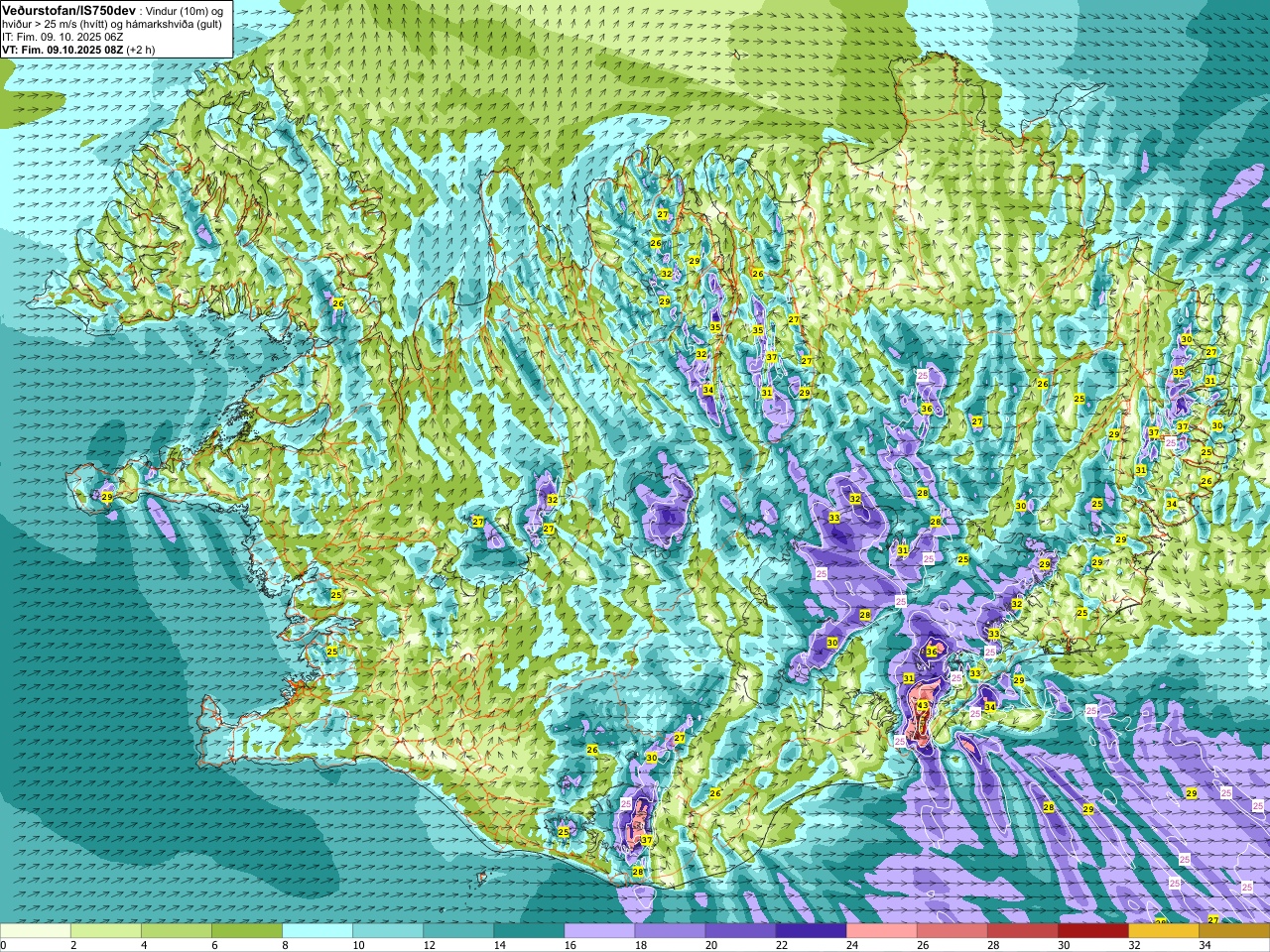The width and height of the screenshot is (1270, 952).
Task: Click the legend scale number 14
Action: [499, 945]
